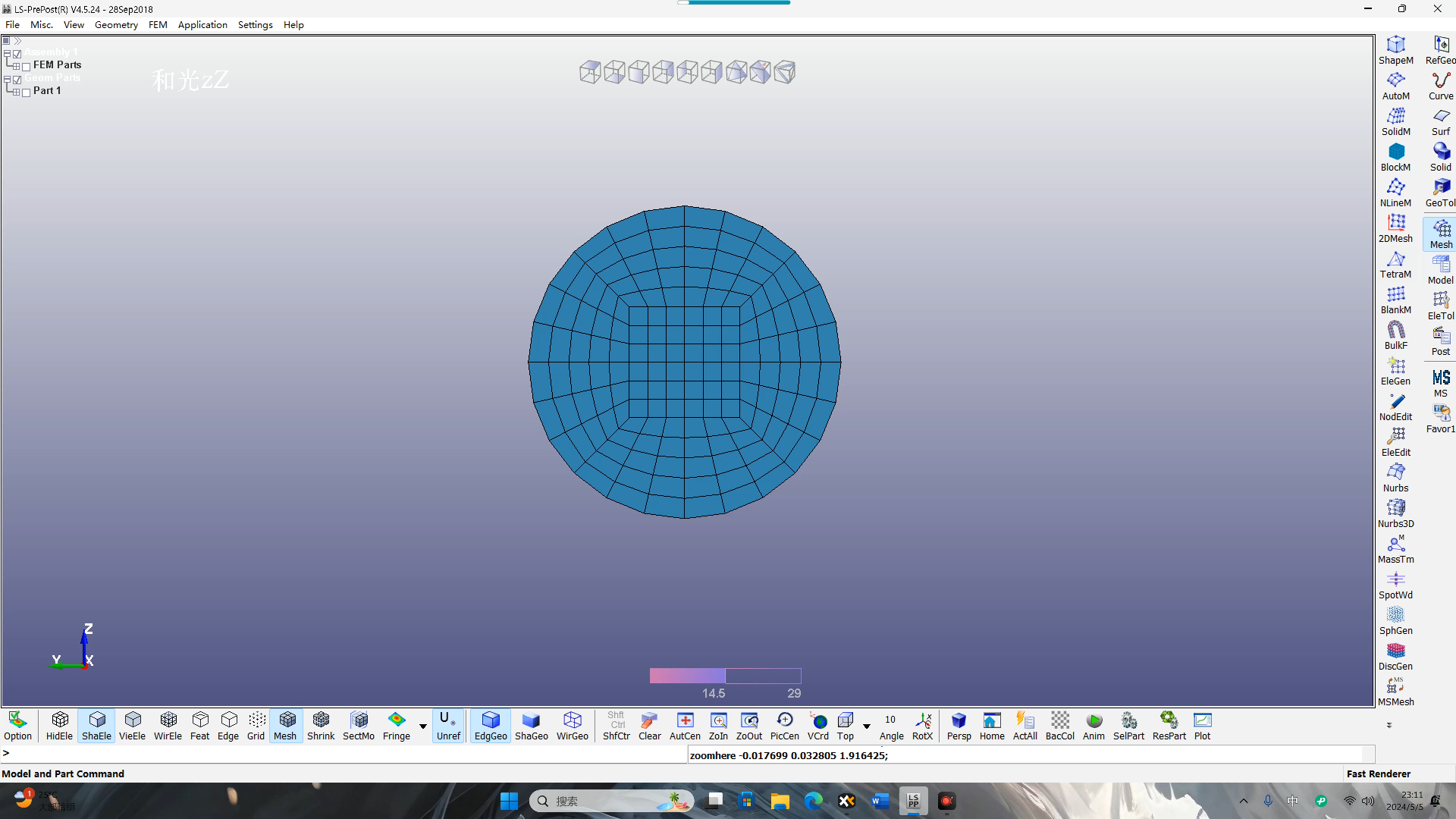The image size is (1456, 819).
Task: Expand the FEM Parts tree node
Action: coord(16,67)
